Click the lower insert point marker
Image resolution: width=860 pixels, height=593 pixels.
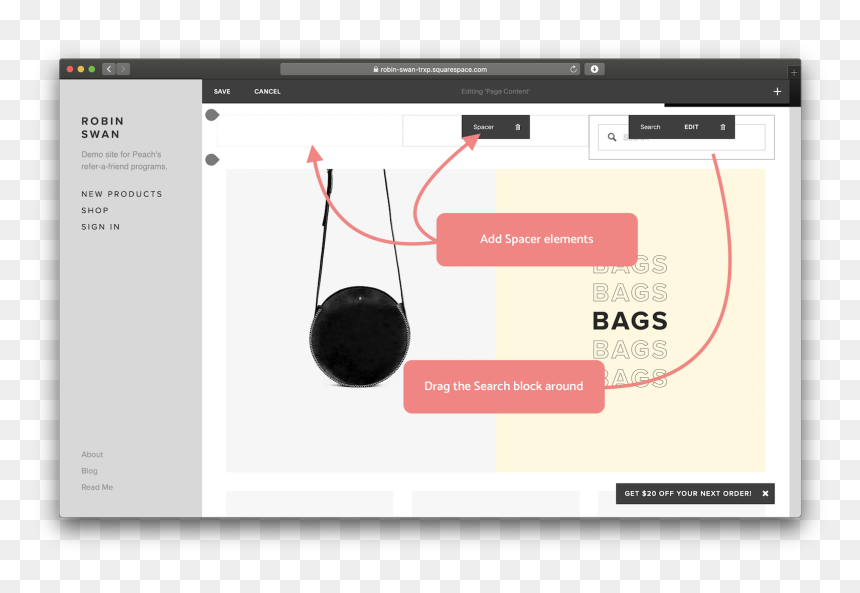pyautogui.click(x=212, y=160)
